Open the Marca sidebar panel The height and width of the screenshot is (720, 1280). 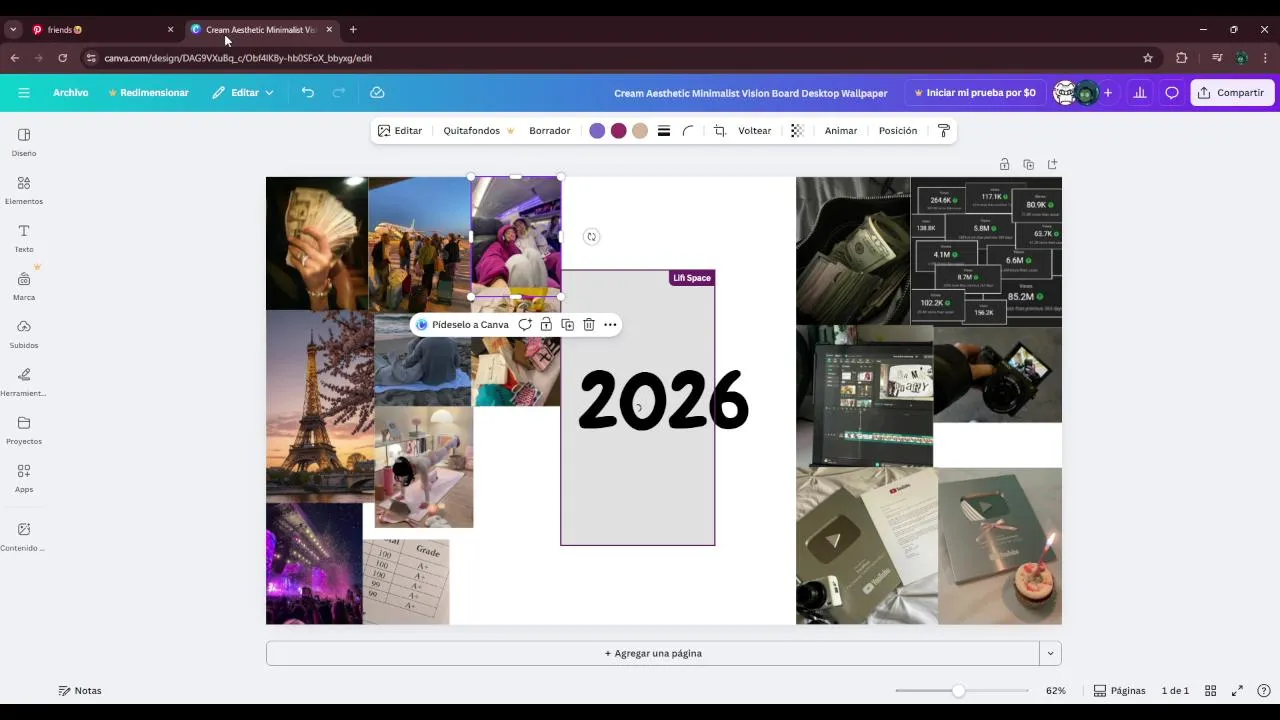(x=24, y=286)
